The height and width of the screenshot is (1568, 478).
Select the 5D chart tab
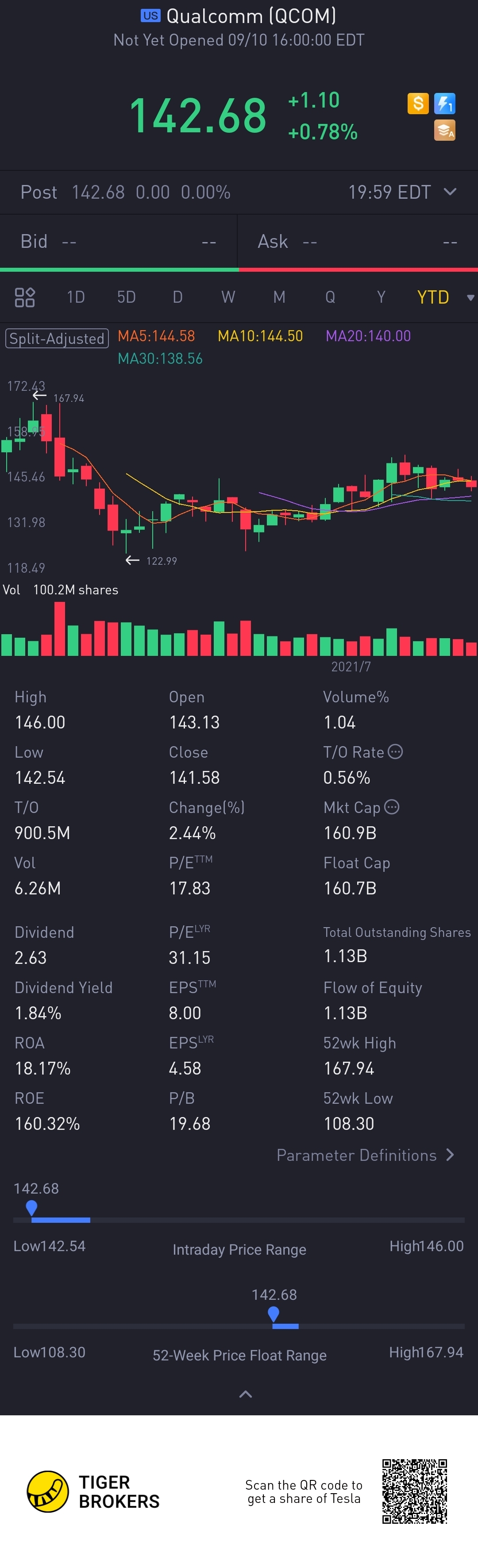pos(126,297)
